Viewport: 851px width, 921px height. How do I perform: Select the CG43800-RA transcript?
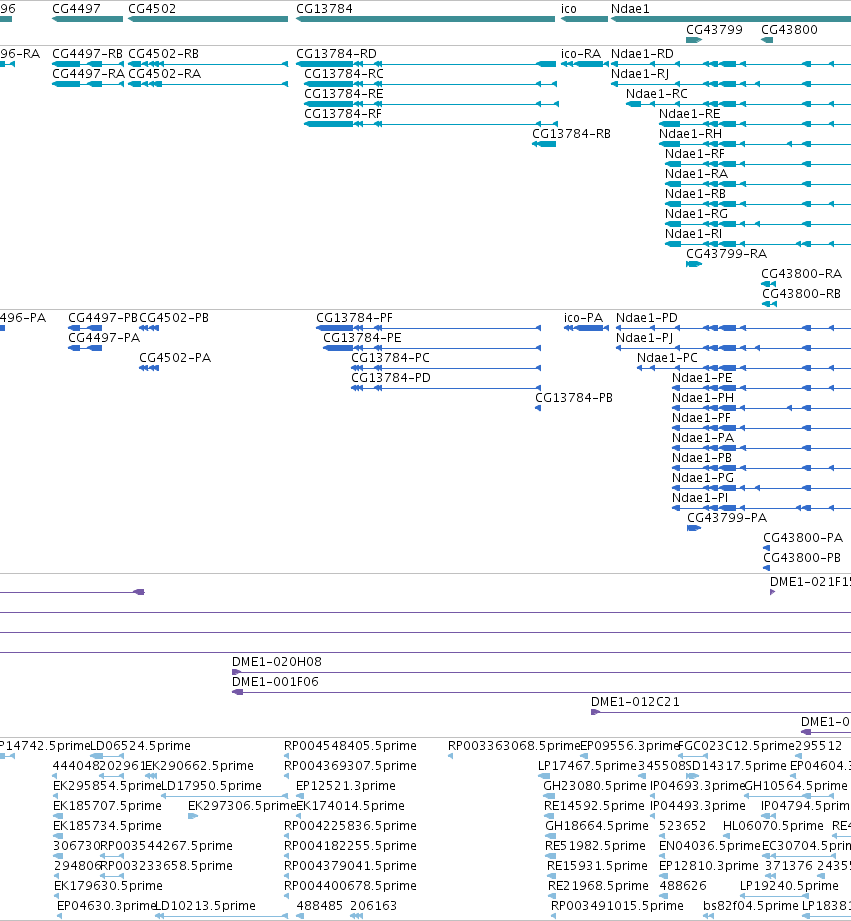click(768, 284)
